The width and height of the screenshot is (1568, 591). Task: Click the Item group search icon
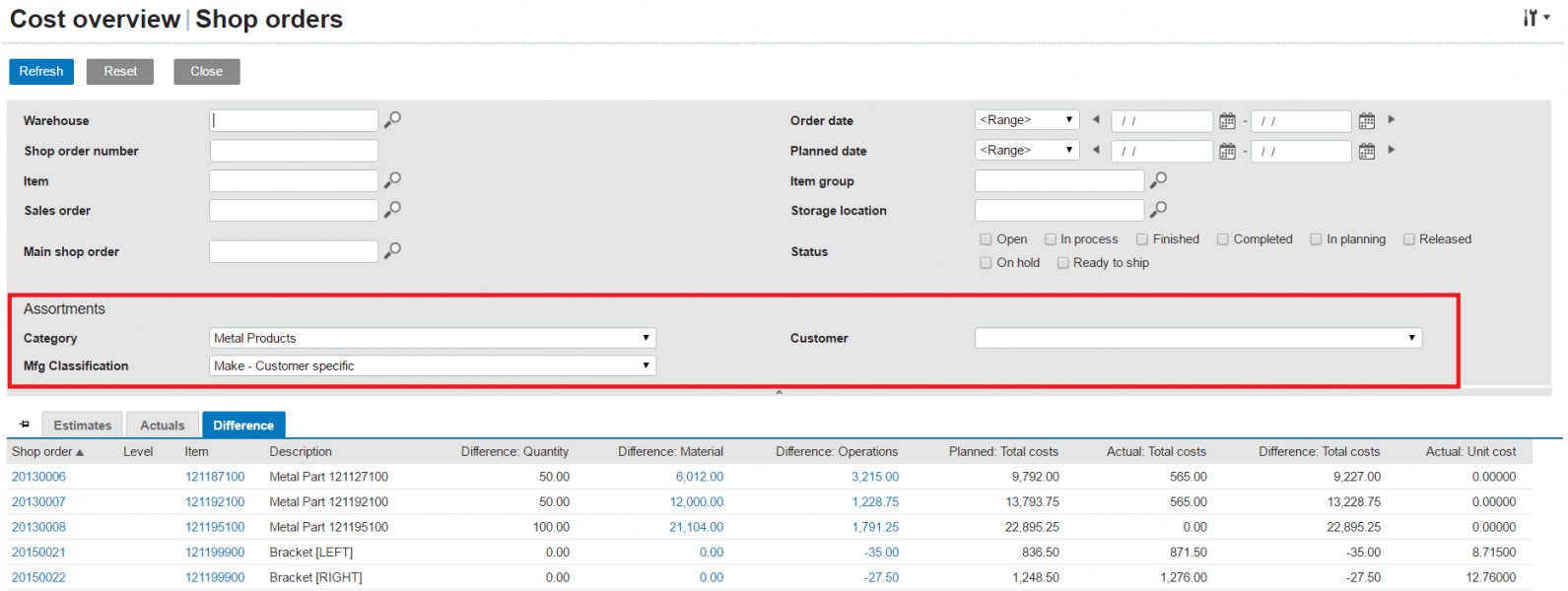click(1158, 180)
